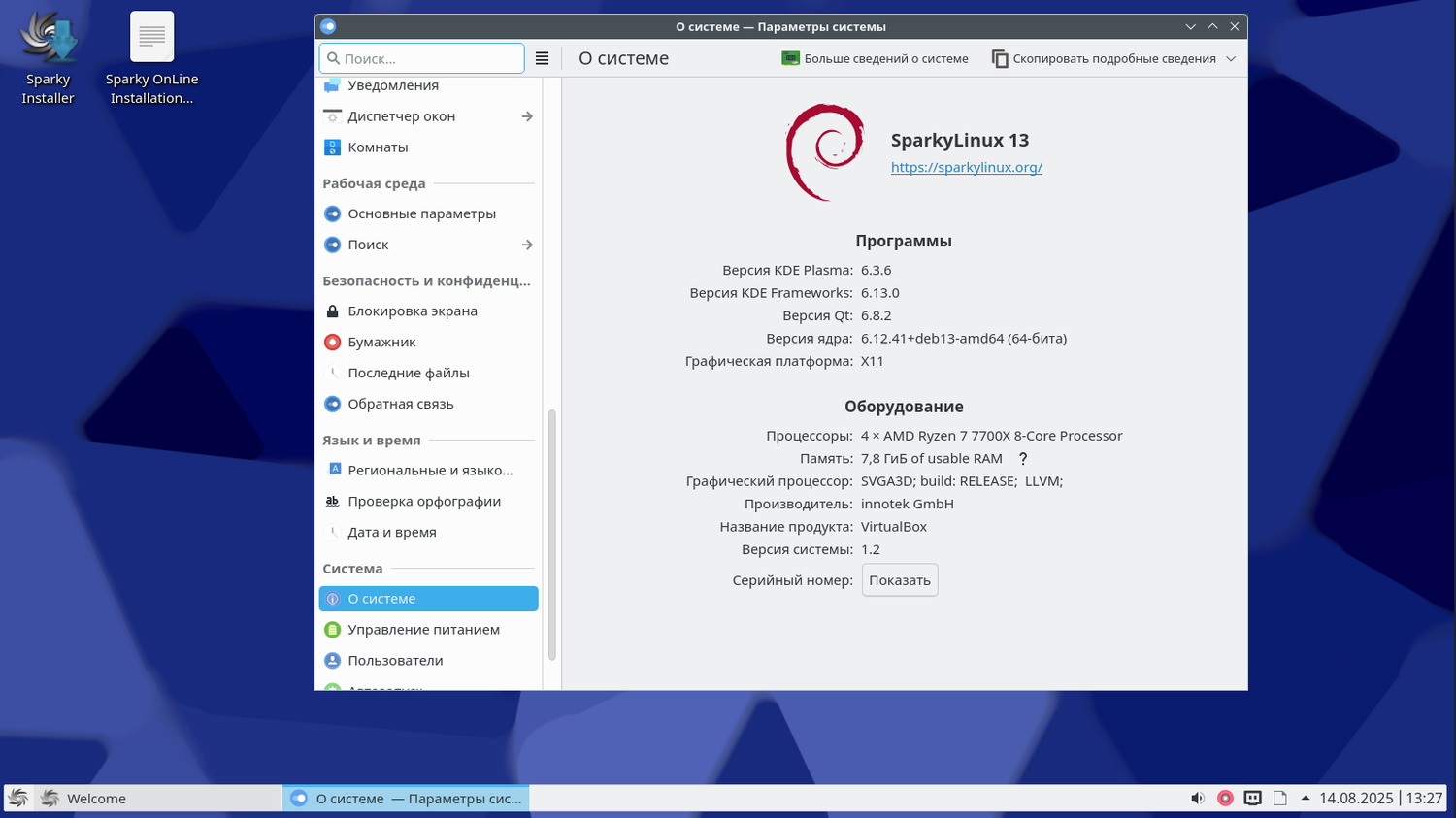Focus the Поиск search input field

coord(421,58)
